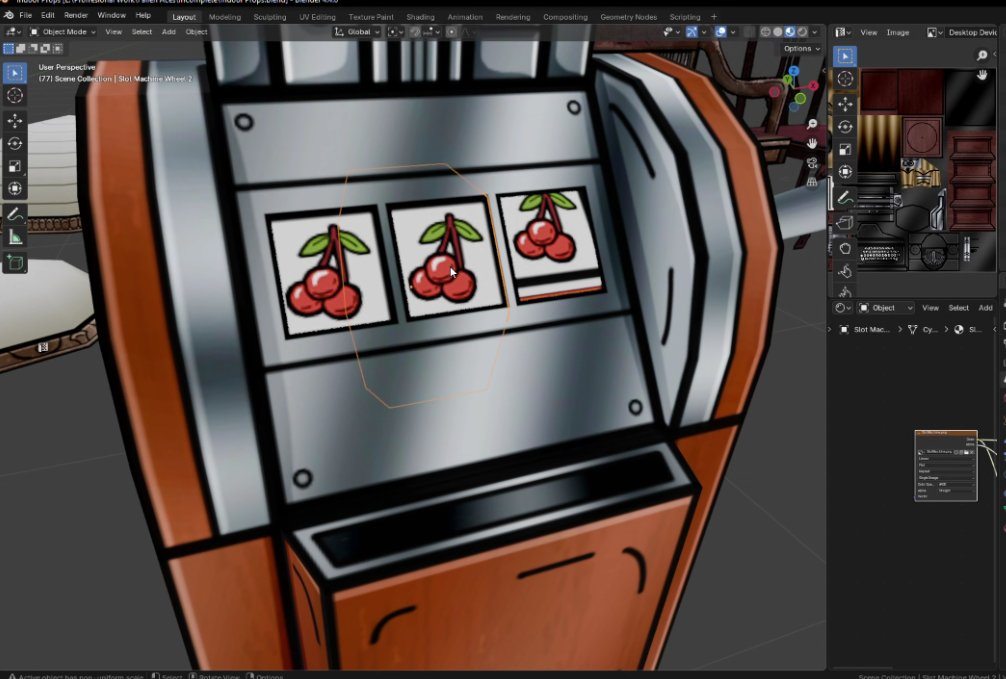Image resolution: width=1006 pixels, height=679 pixels.
Task: Choose the Annotate tool in viewport
Action: click(15, 214)
